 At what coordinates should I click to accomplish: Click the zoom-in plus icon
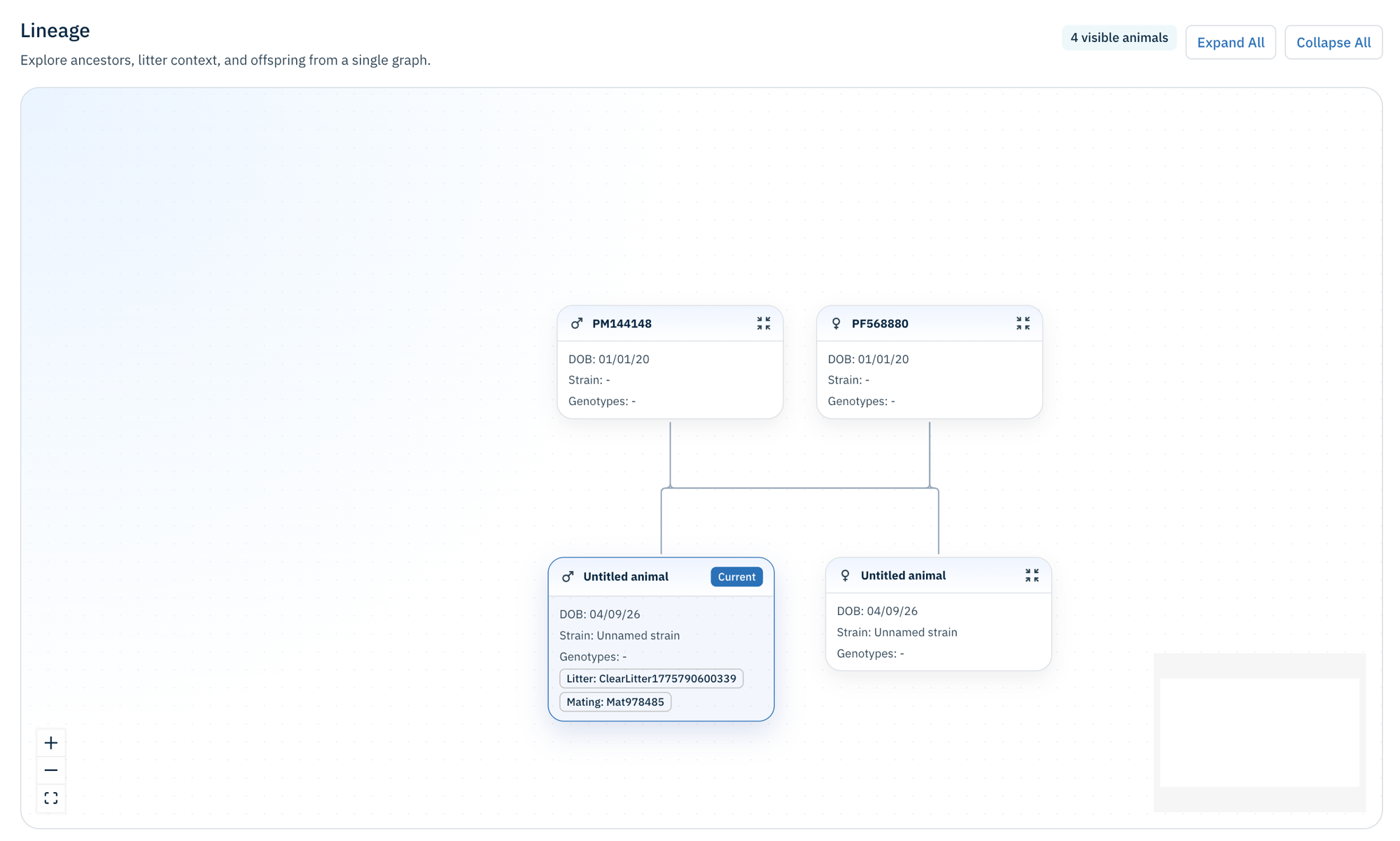50,742
